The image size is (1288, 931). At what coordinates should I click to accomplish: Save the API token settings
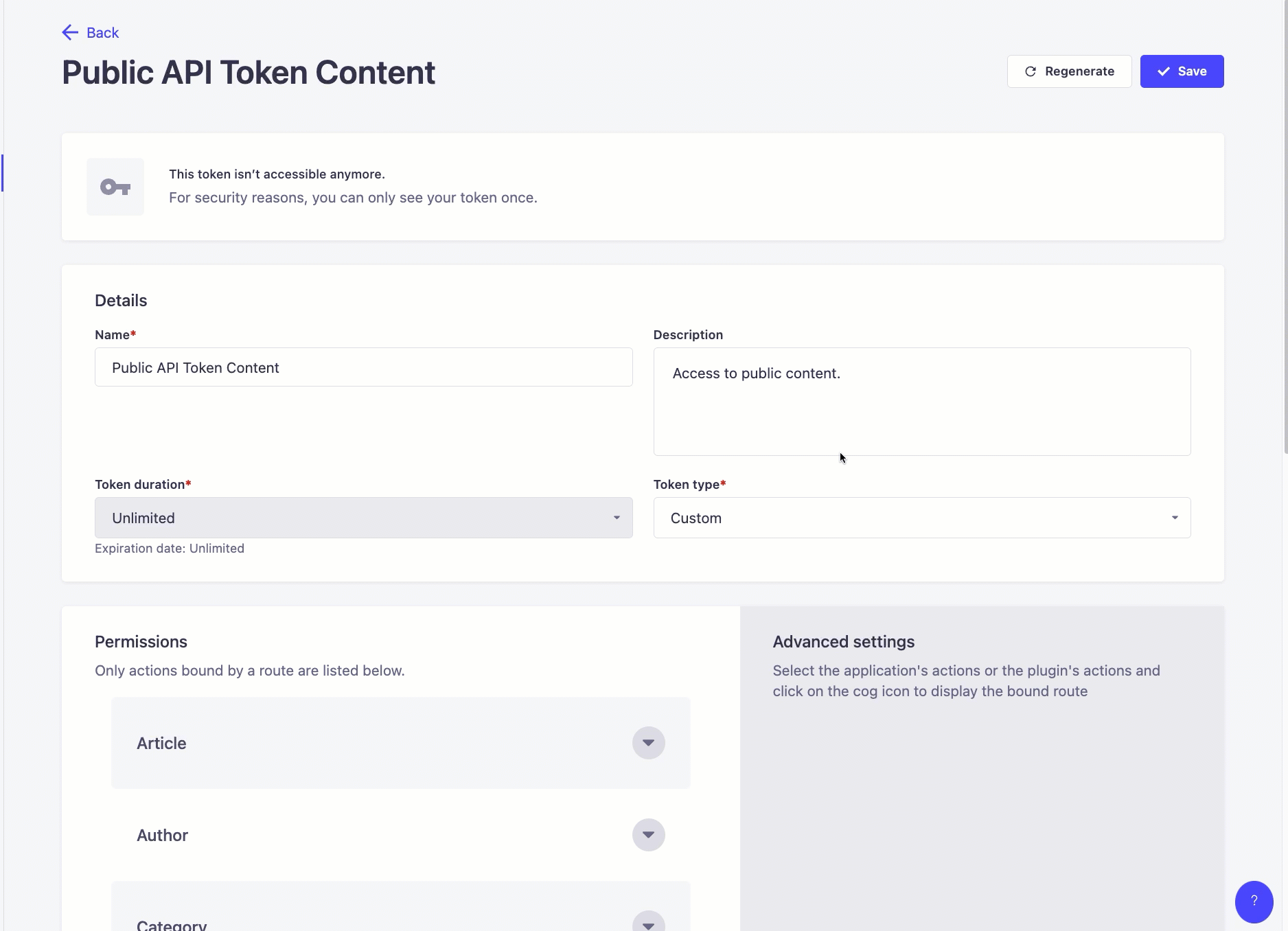(x=1182, y=71)
